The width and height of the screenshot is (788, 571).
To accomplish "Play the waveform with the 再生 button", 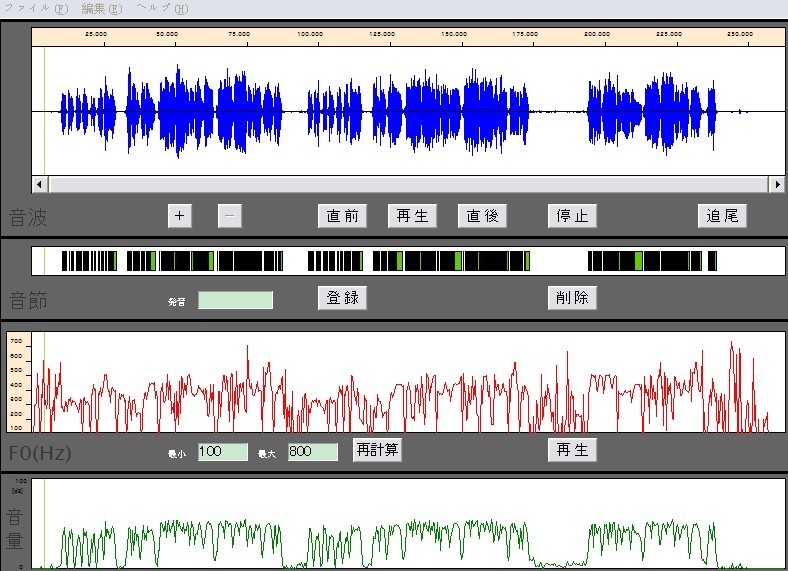I will coord(412,216).
